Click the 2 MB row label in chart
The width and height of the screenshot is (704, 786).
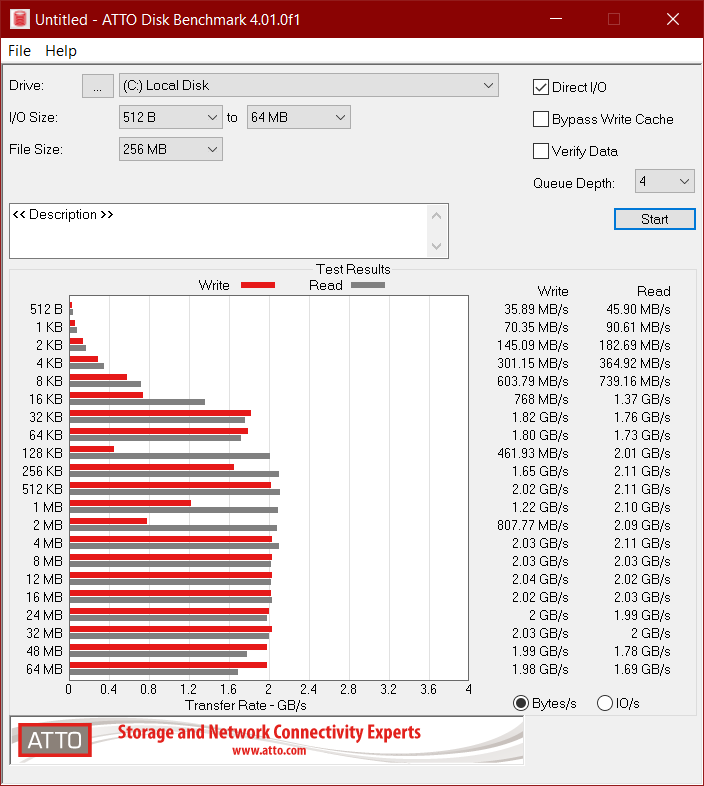[x=48, y=525]
